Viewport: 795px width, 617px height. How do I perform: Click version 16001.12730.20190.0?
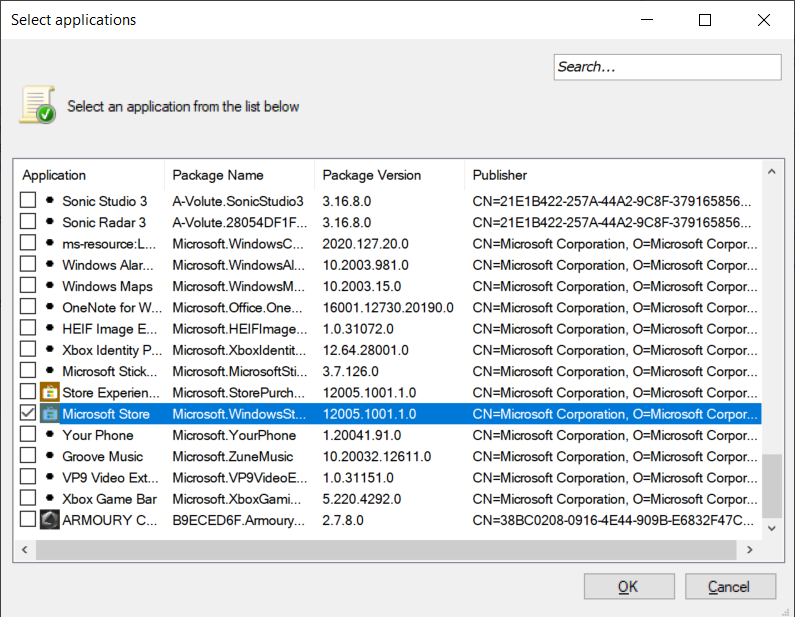[x=388, y=308]
